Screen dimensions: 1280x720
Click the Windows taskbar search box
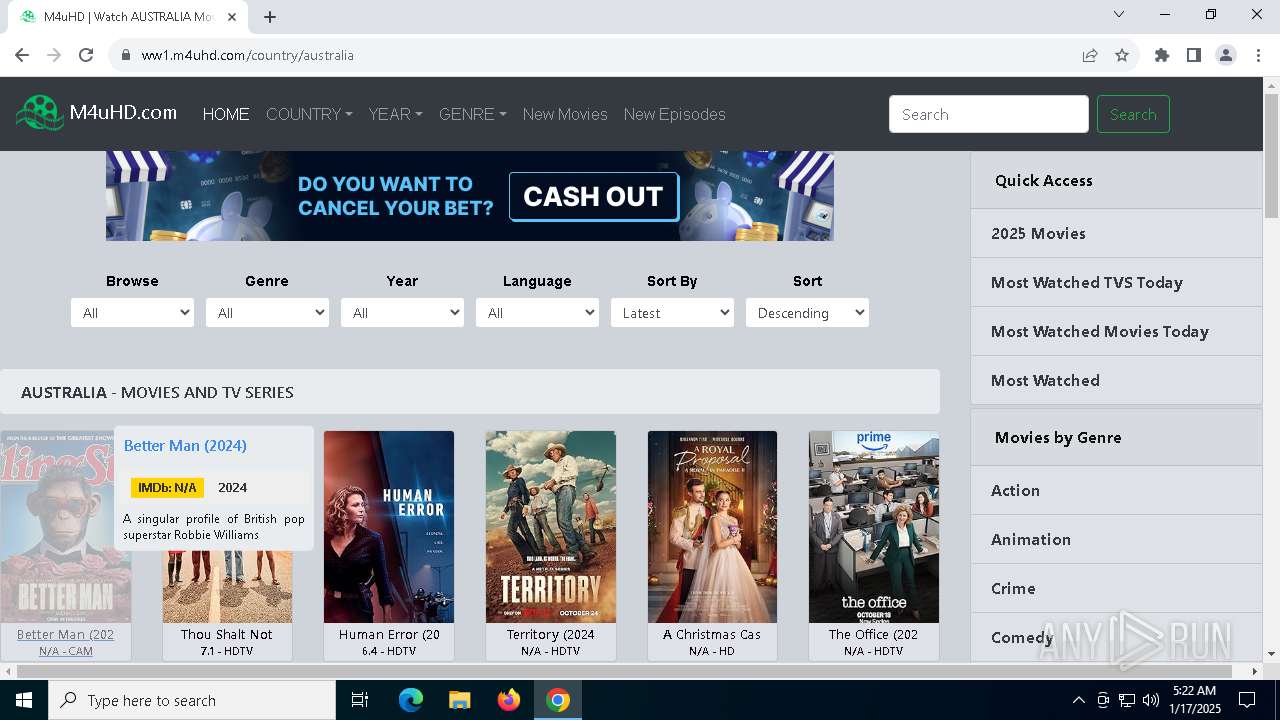pyautogui.click(x=191, y=700)
